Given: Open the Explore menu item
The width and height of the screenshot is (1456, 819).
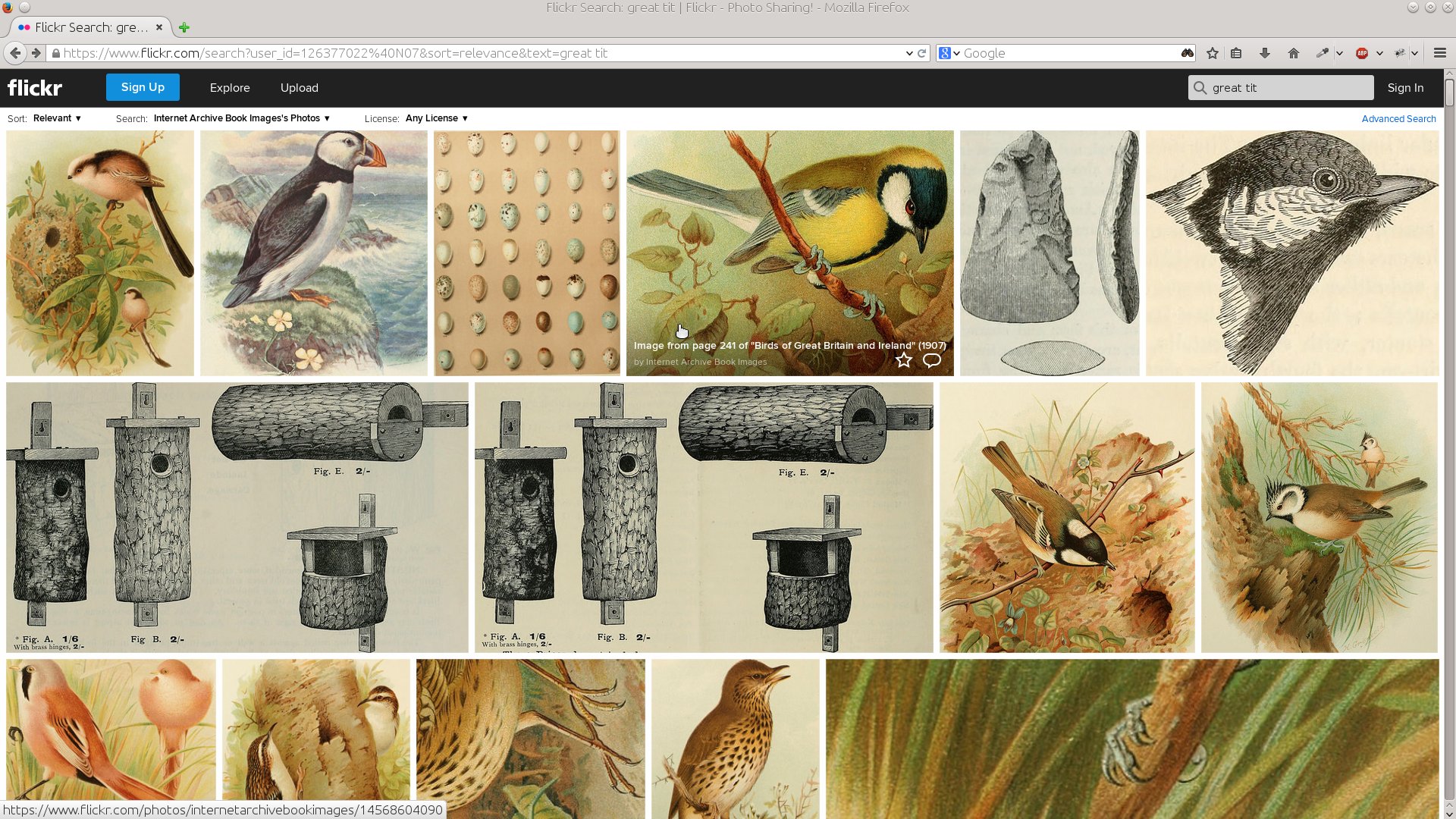Looking at the screenshot, I should click(x=230, y=88).
